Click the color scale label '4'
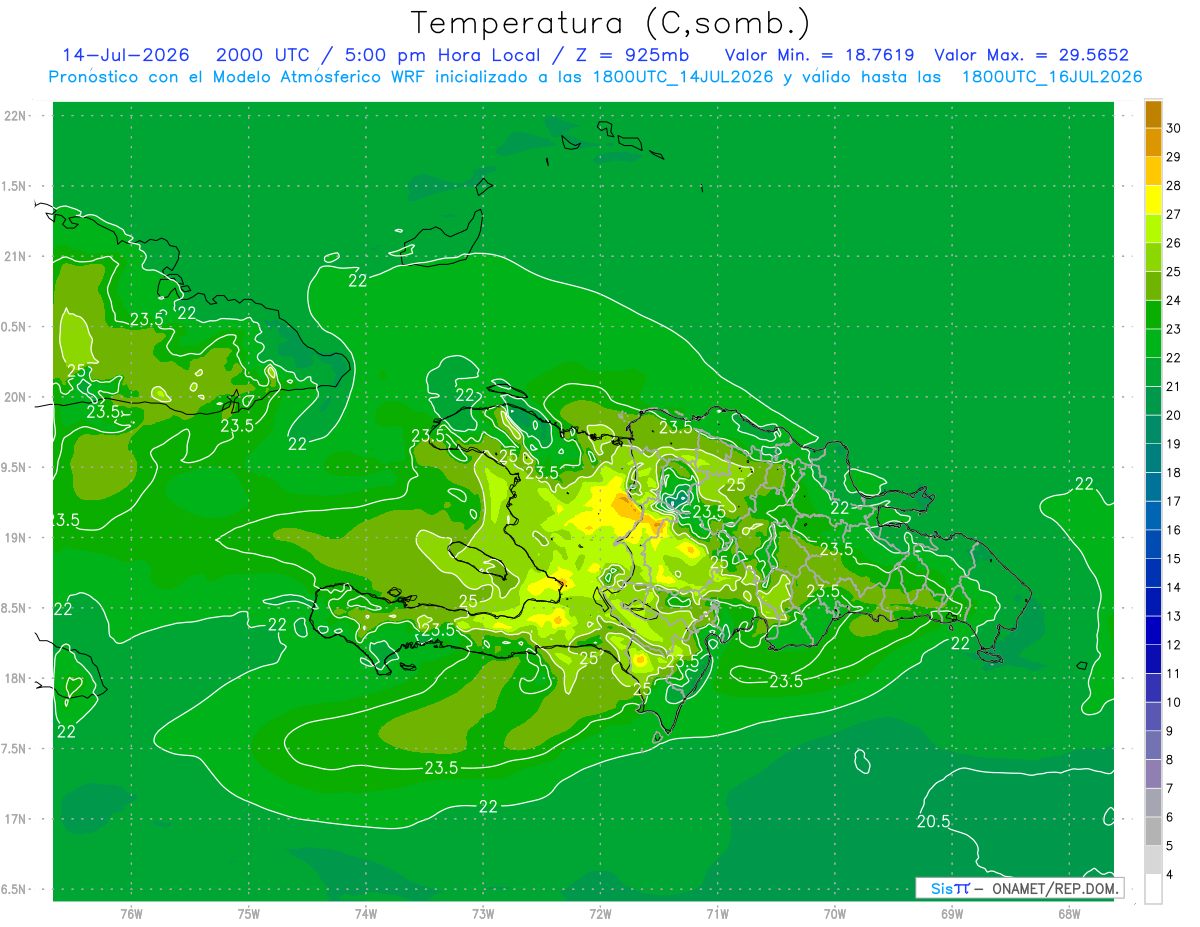 [x=1169, y=875]
